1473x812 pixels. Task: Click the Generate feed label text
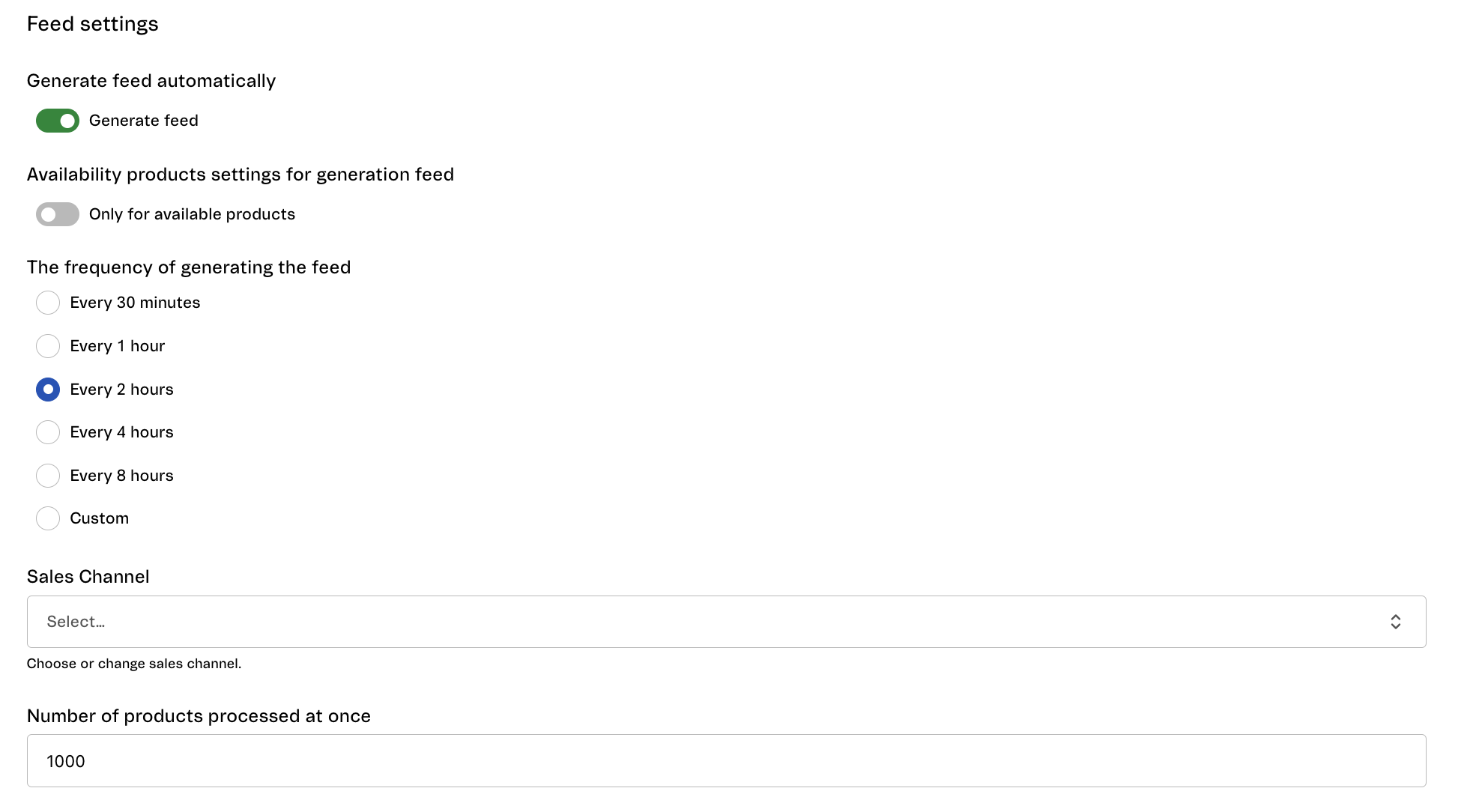pos(144,121)
